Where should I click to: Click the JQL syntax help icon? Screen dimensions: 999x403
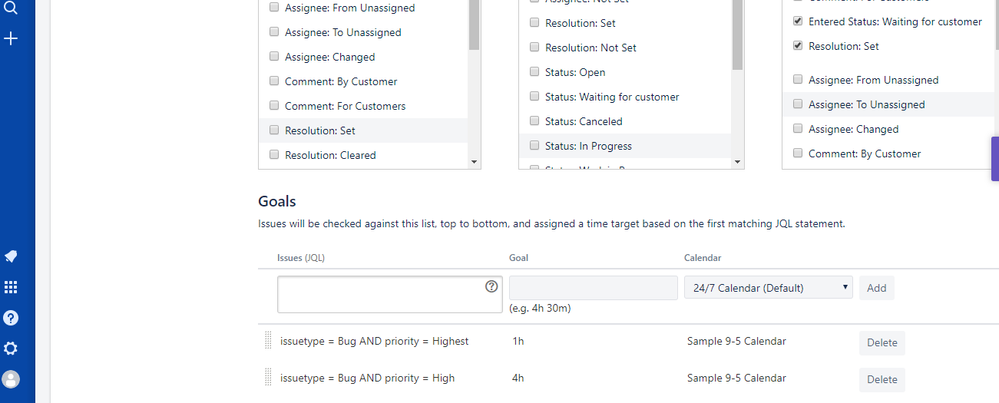pyautogui.click(x=491, y=286)
